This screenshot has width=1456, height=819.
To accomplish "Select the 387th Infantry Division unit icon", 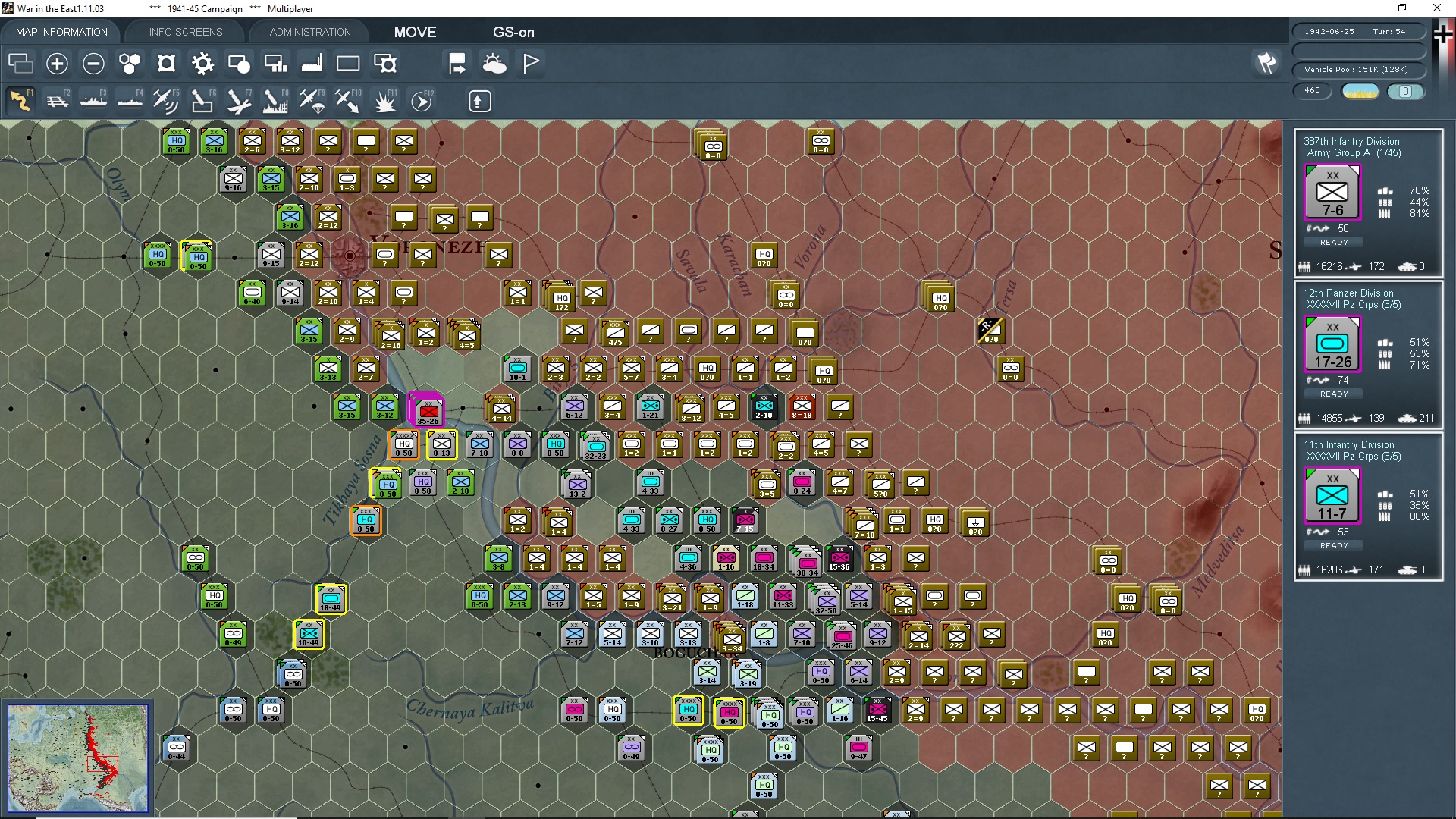I will coord(1332,192).
